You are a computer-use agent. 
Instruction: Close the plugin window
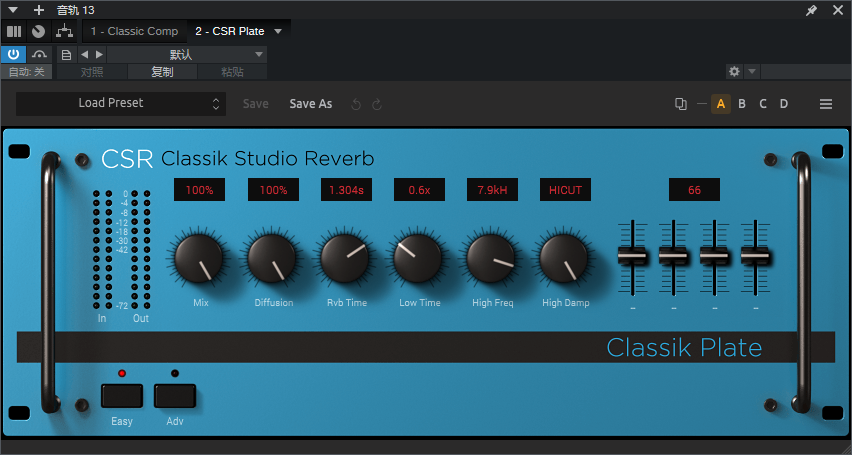click(838, 10)
